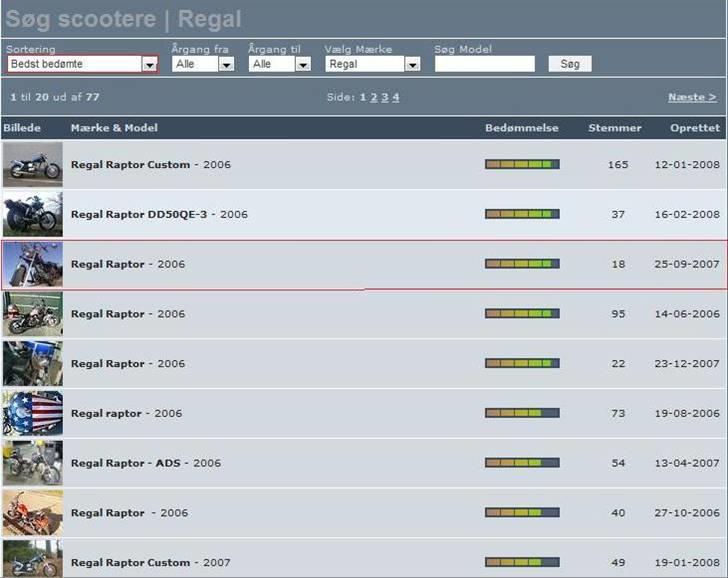This screenshot has width=728, height=578.
Task: Click the Søg scootere | Regal heading
Action: (123, 19)
